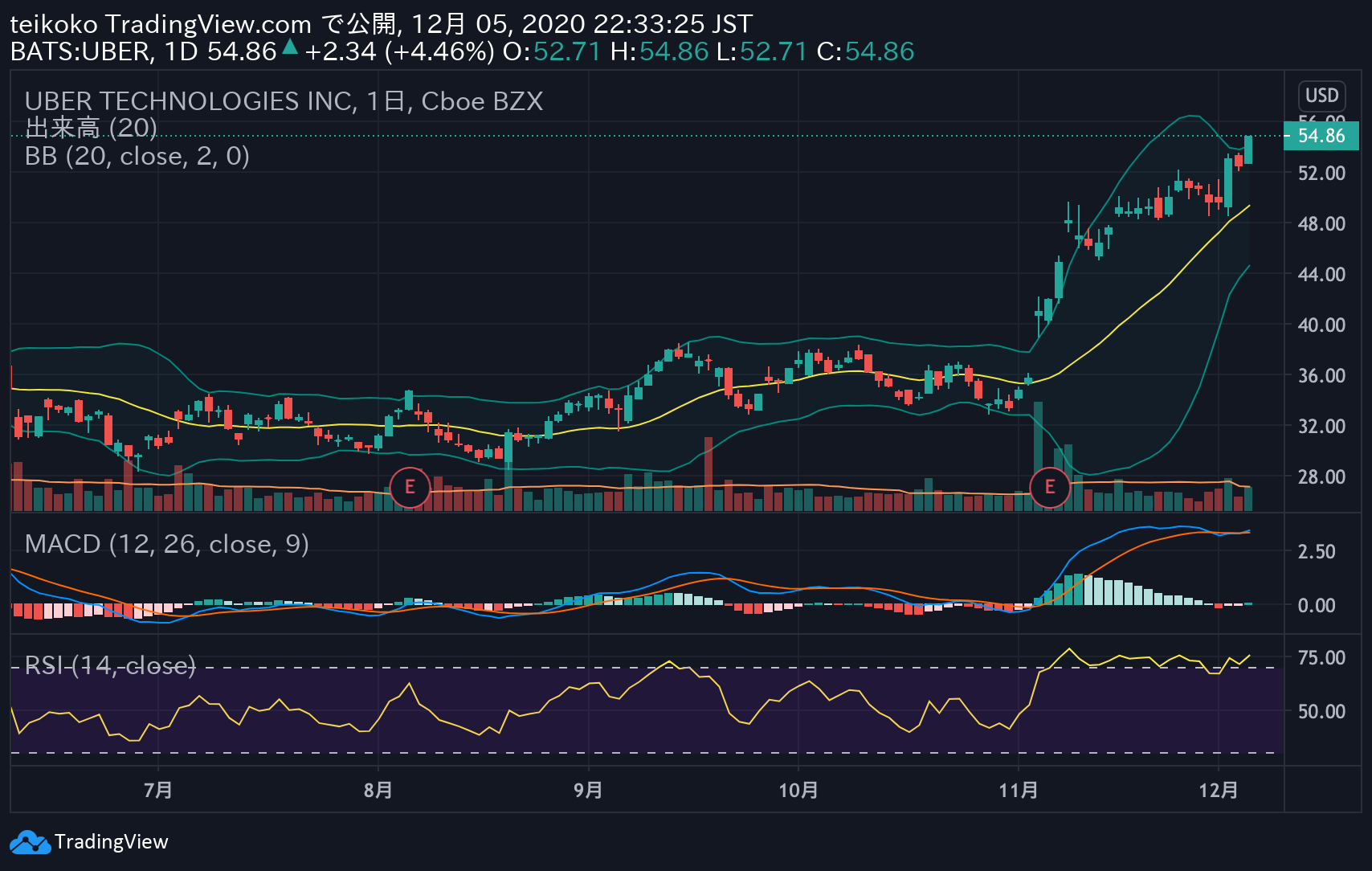The height and width of the screenshot is (871, 1372).
Task: Click the USD currency label
Action: point(1321,96)
